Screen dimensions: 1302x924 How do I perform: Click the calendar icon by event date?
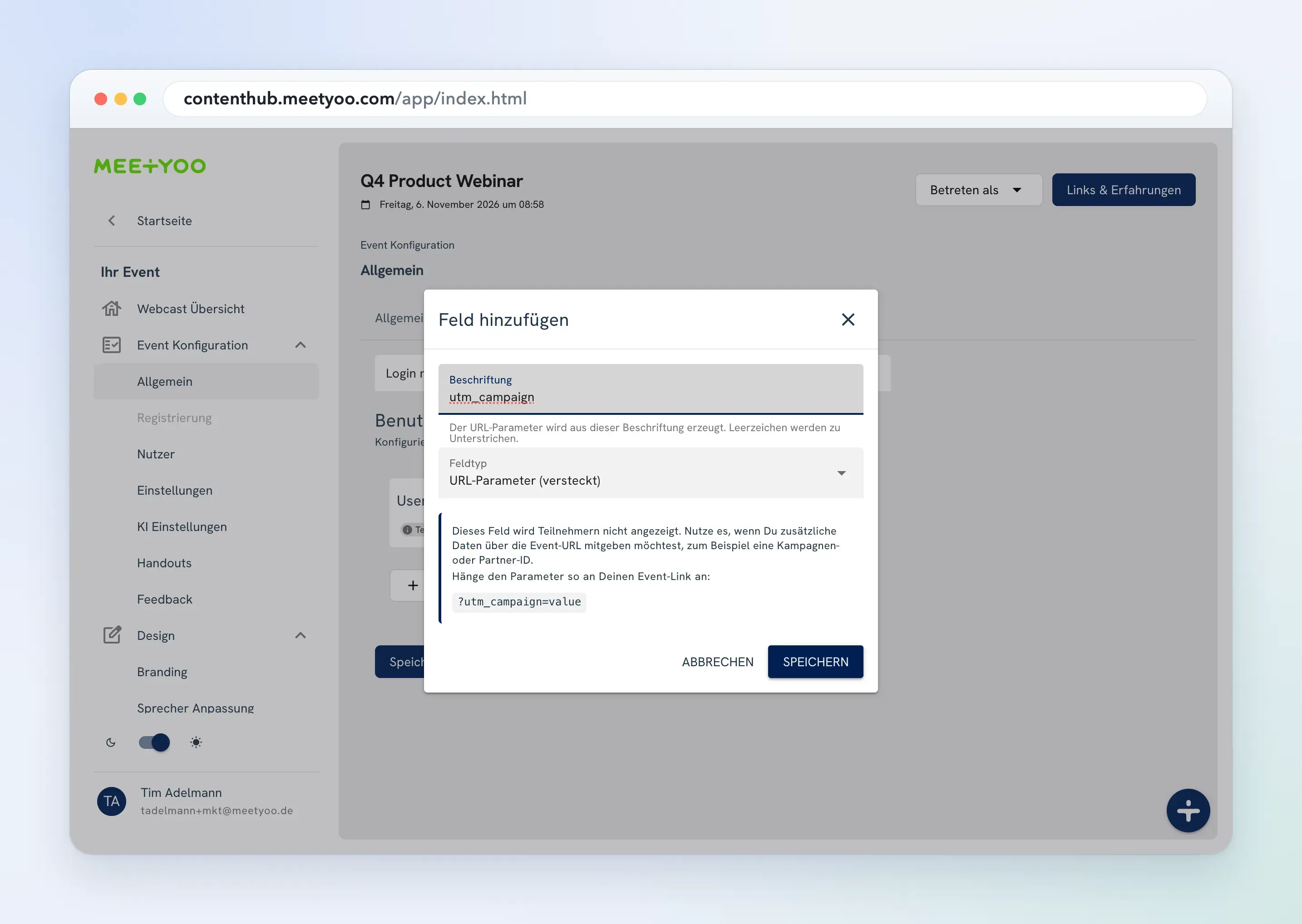[x=365, y=204]
